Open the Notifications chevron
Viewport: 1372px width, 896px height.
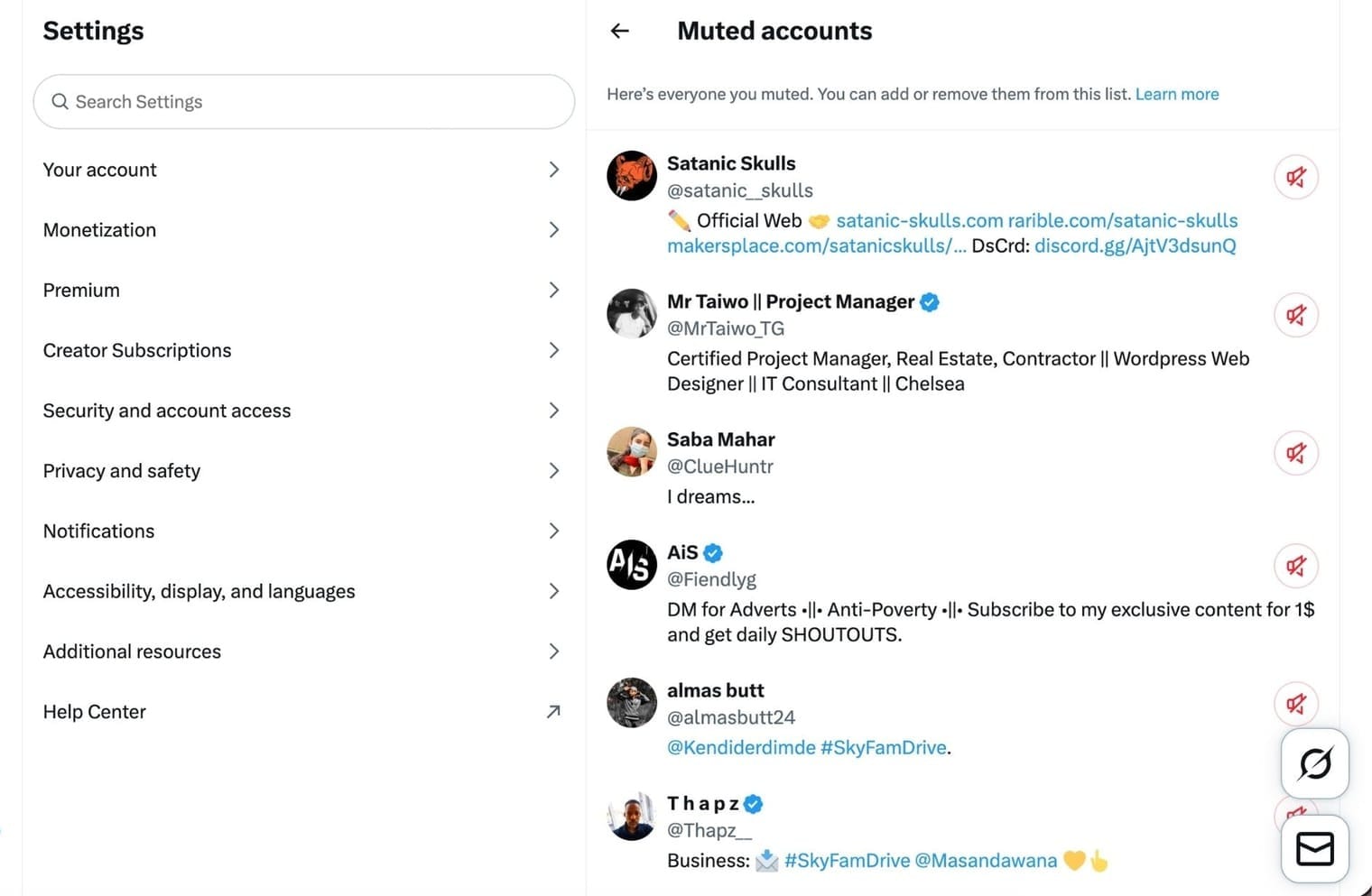coord(553,531)
